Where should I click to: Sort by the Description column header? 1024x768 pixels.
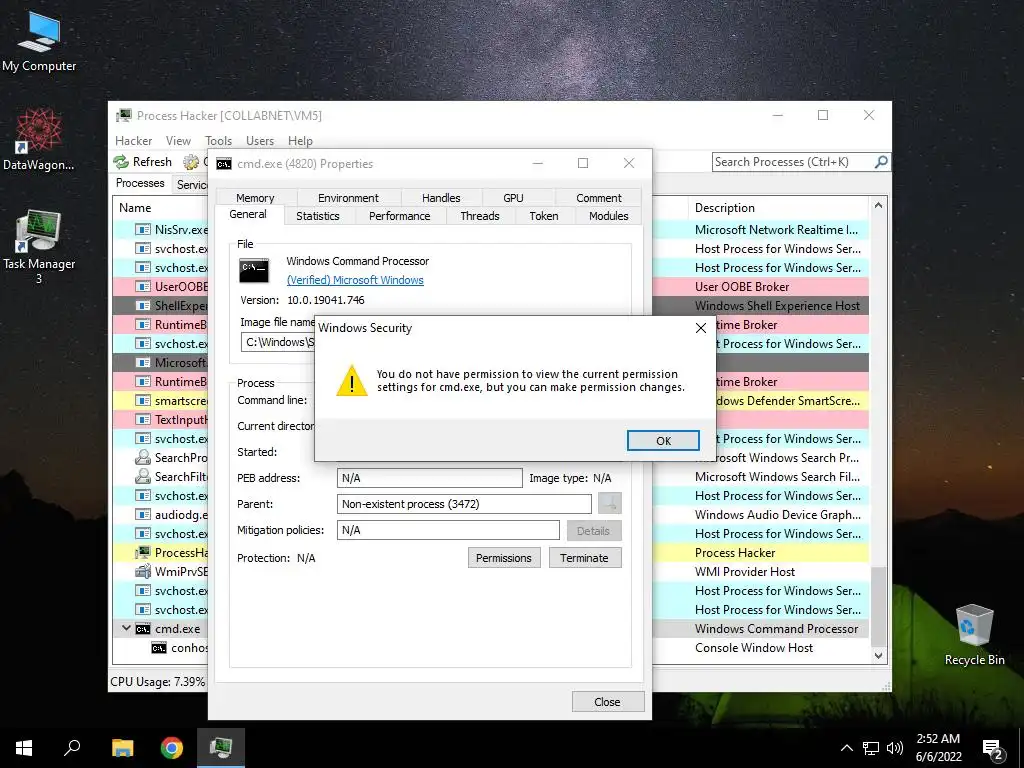point(778,208)
